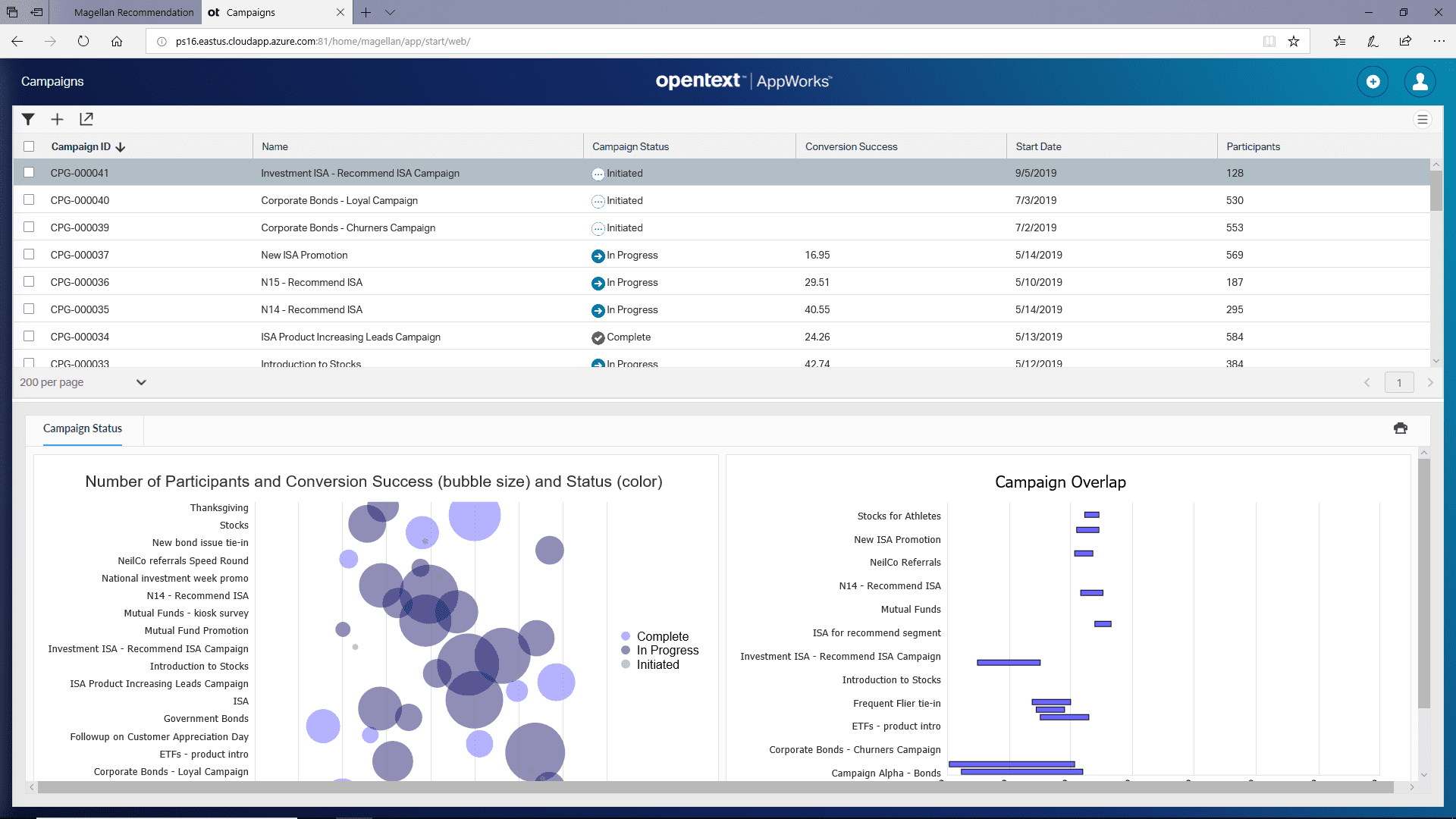Select the CPG-000039 row checkbox
The width and height of the screenshot is (1456, 819).
click(x=29, y=227)
